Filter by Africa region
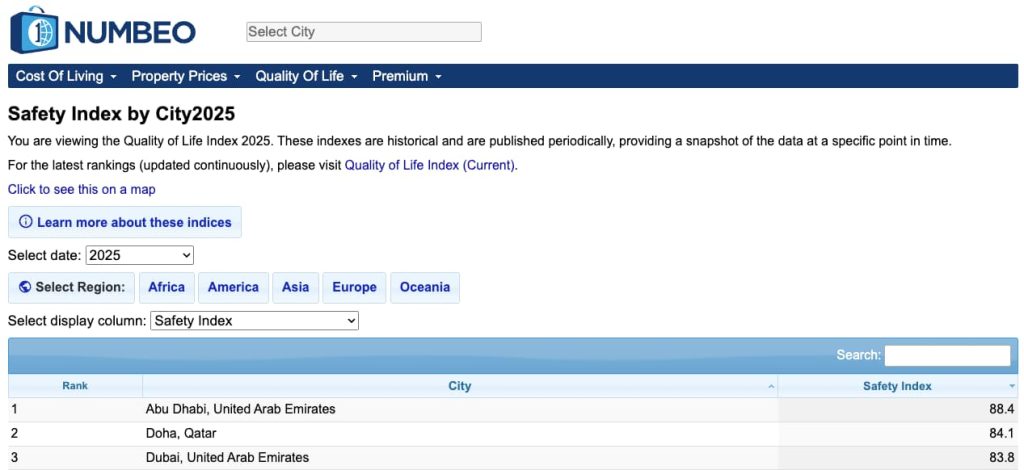This screenshot has width=1024, height=470. 166,287
